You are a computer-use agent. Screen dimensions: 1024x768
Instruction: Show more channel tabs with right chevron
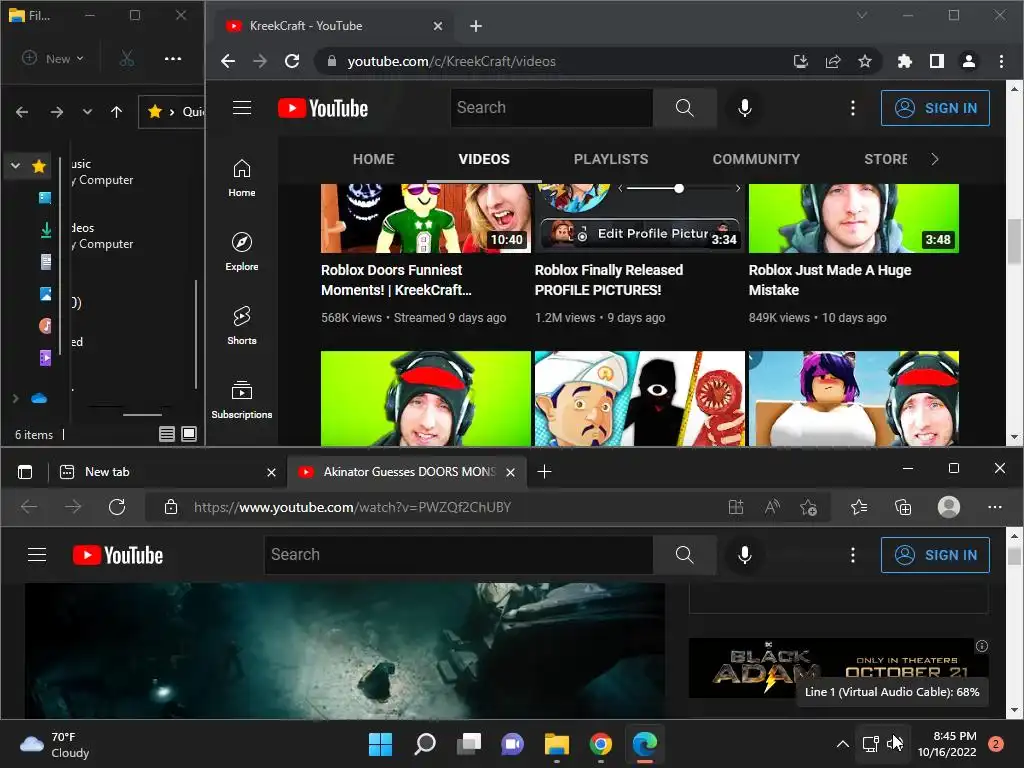[935, 159]
